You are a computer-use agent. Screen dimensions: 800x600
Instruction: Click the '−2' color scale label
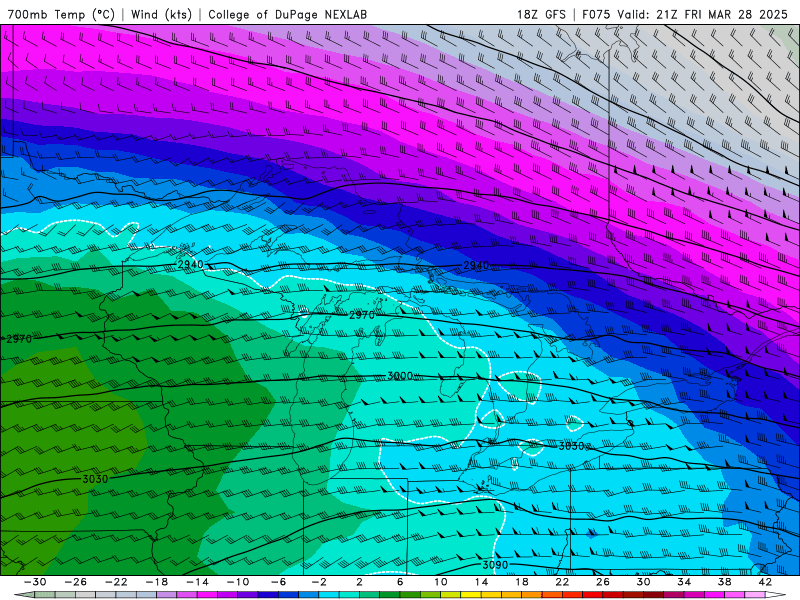pyautogui.click(x=319, y=582)
